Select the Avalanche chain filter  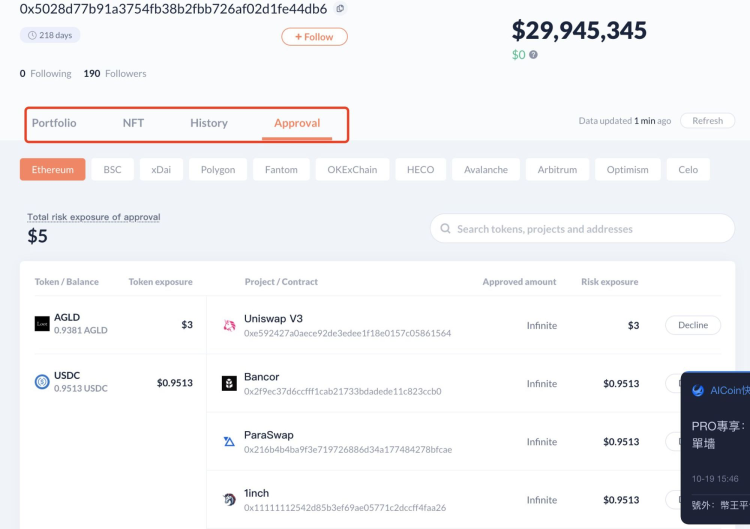[486, 170]
